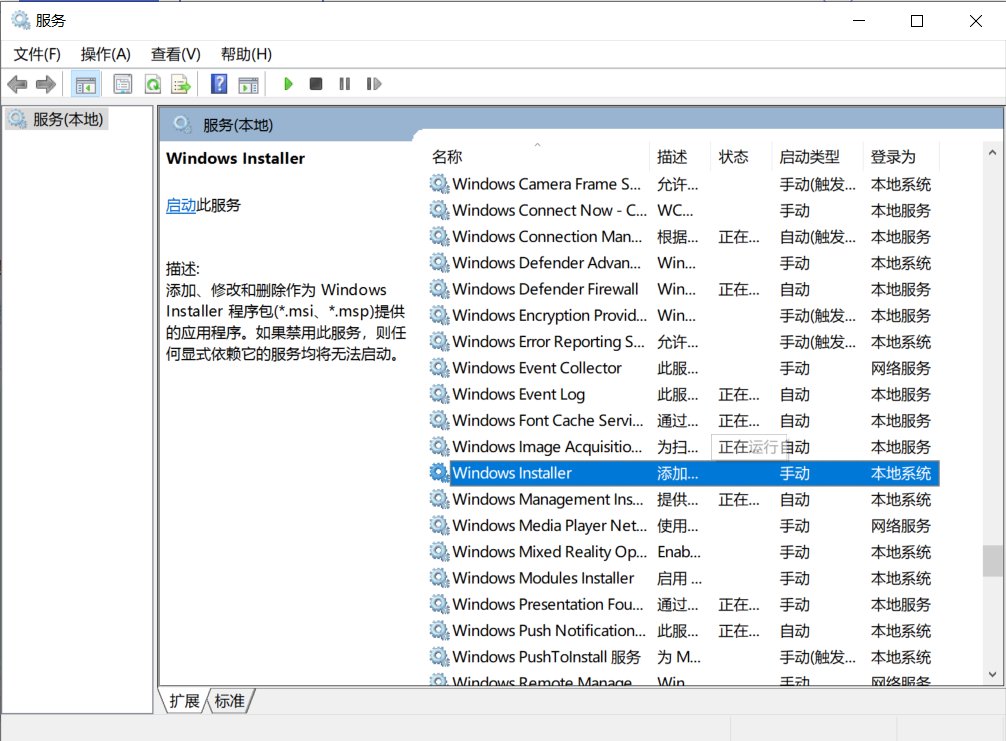
Task: Toggle the show/hide console tree icon
Action: tap(86, 83)
